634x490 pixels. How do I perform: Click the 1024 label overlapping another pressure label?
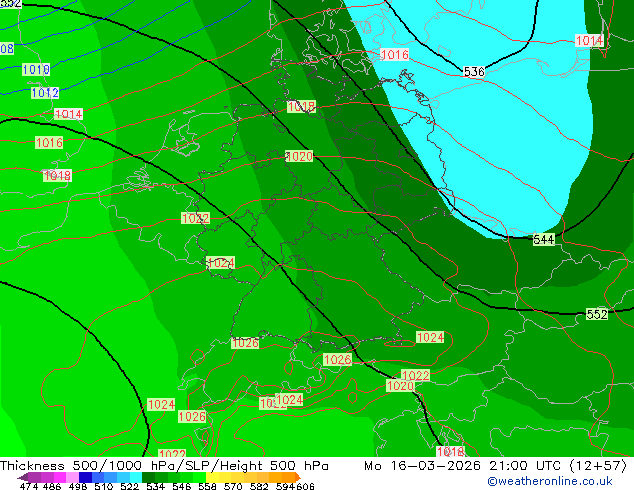(289, 400)
